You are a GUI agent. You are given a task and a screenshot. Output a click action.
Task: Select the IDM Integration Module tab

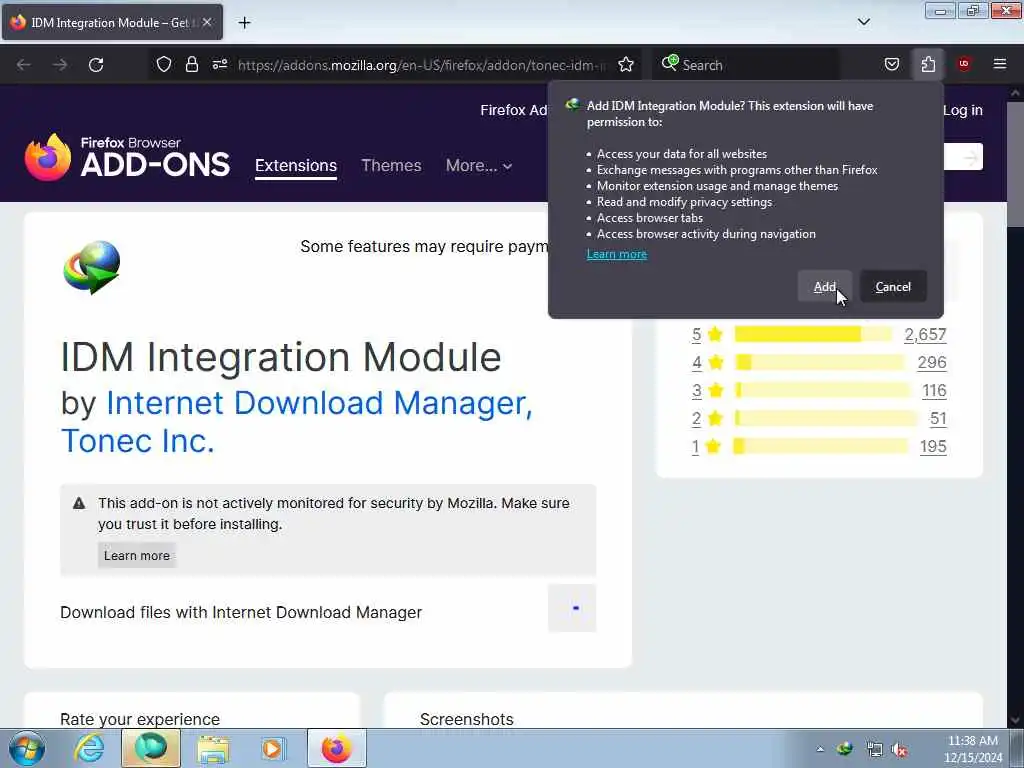coord(112,22)
